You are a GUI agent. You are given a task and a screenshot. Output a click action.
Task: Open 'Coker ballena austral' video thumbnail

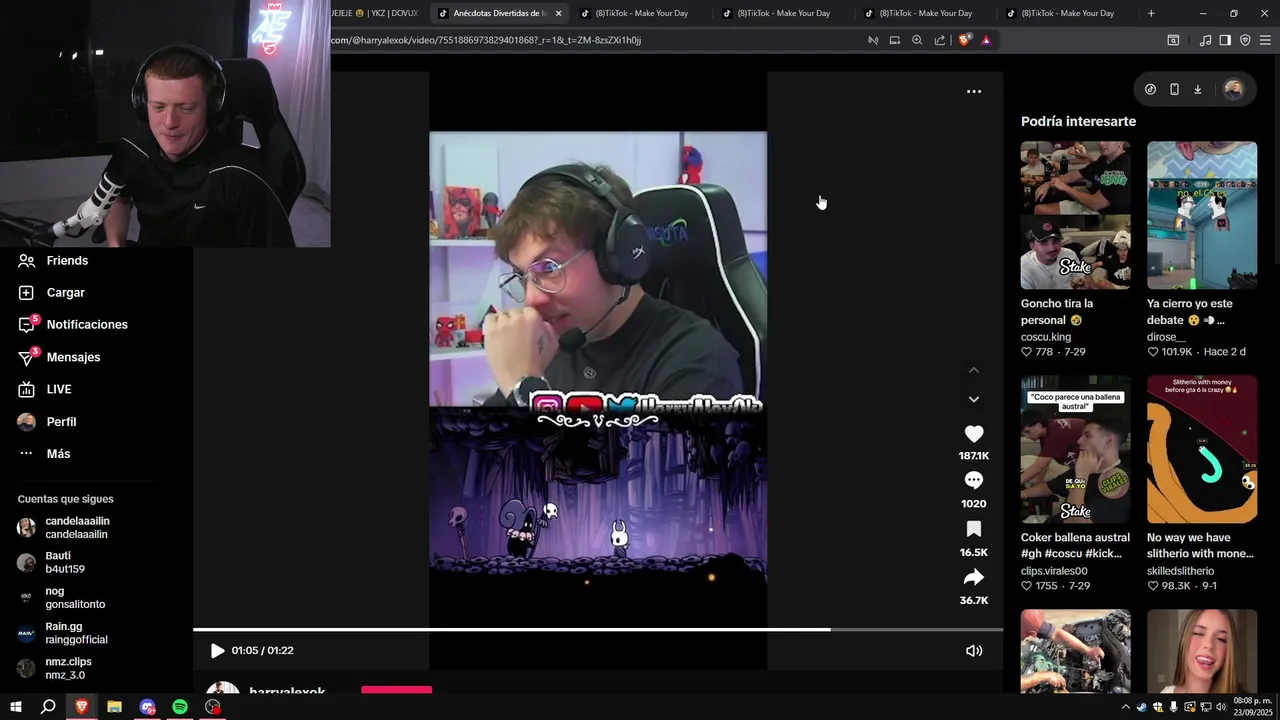click(1075, 449)
